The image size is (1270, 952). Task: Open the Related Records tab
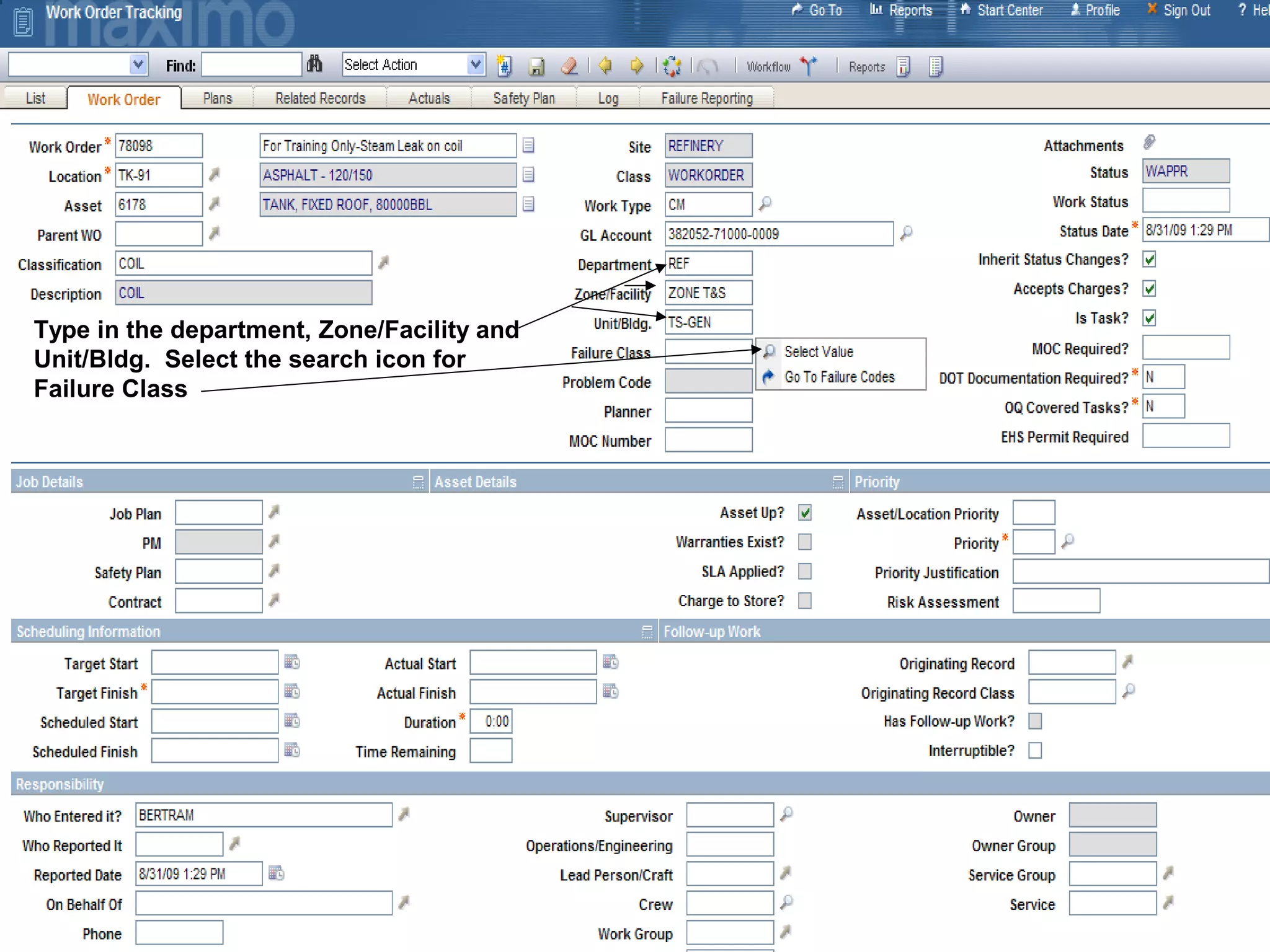320,98
